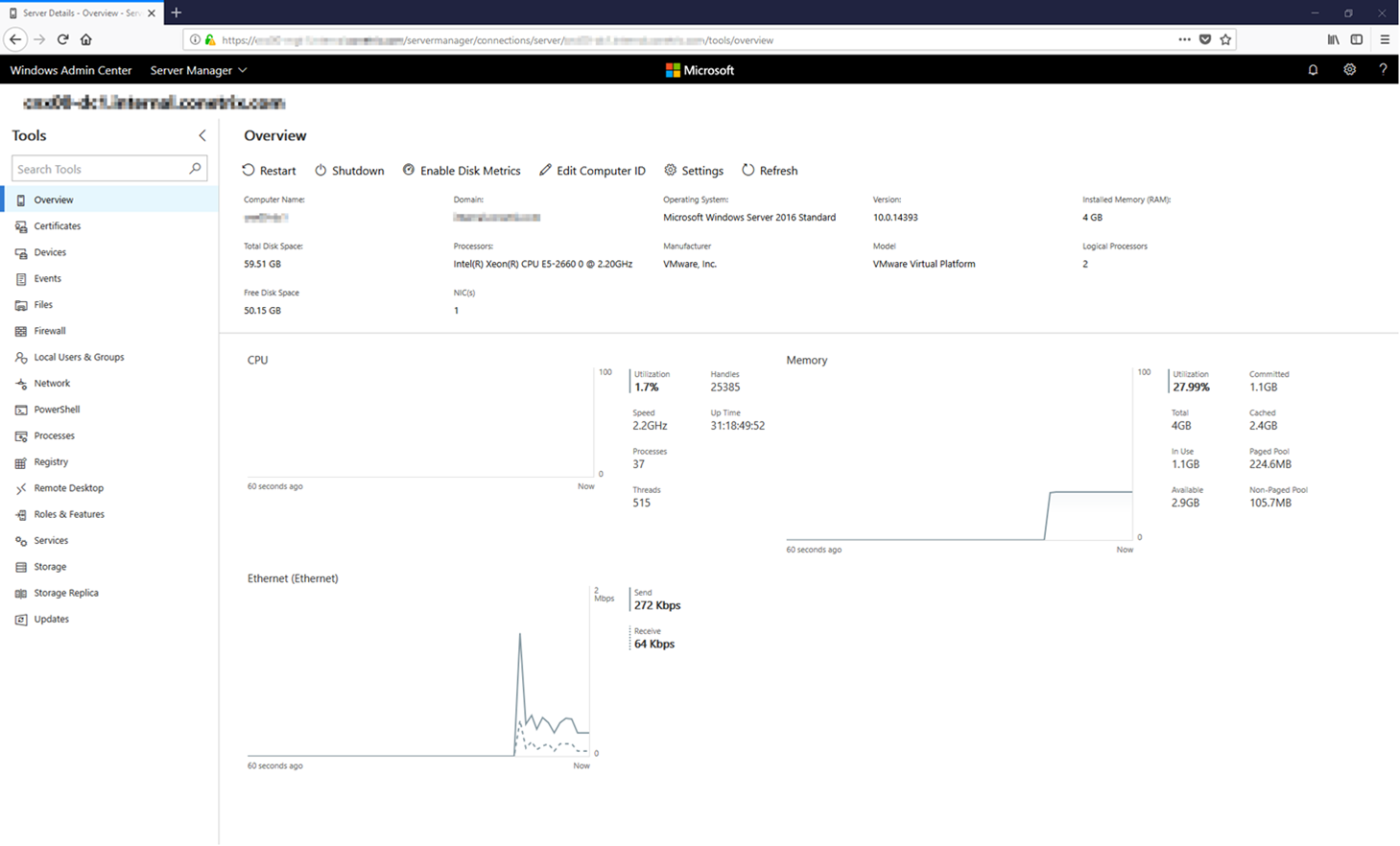Select Remote Desktop label in Tools
The image size is (1400, 846).
click(69, 488)
